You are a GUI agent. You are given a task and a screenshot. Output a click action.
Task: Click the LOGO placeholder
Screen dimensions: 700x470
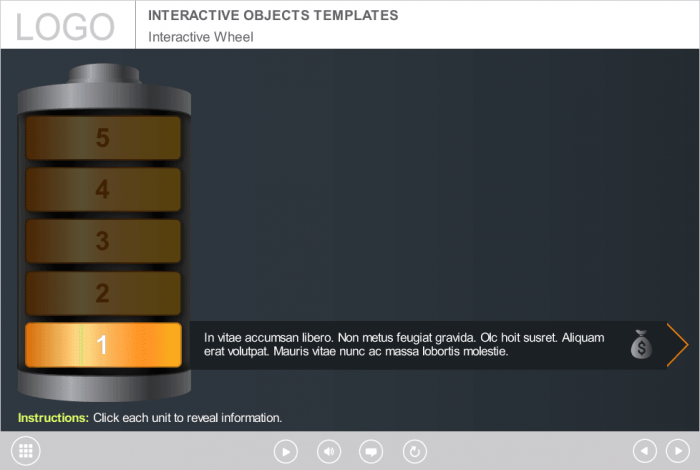tap(66, 26)
